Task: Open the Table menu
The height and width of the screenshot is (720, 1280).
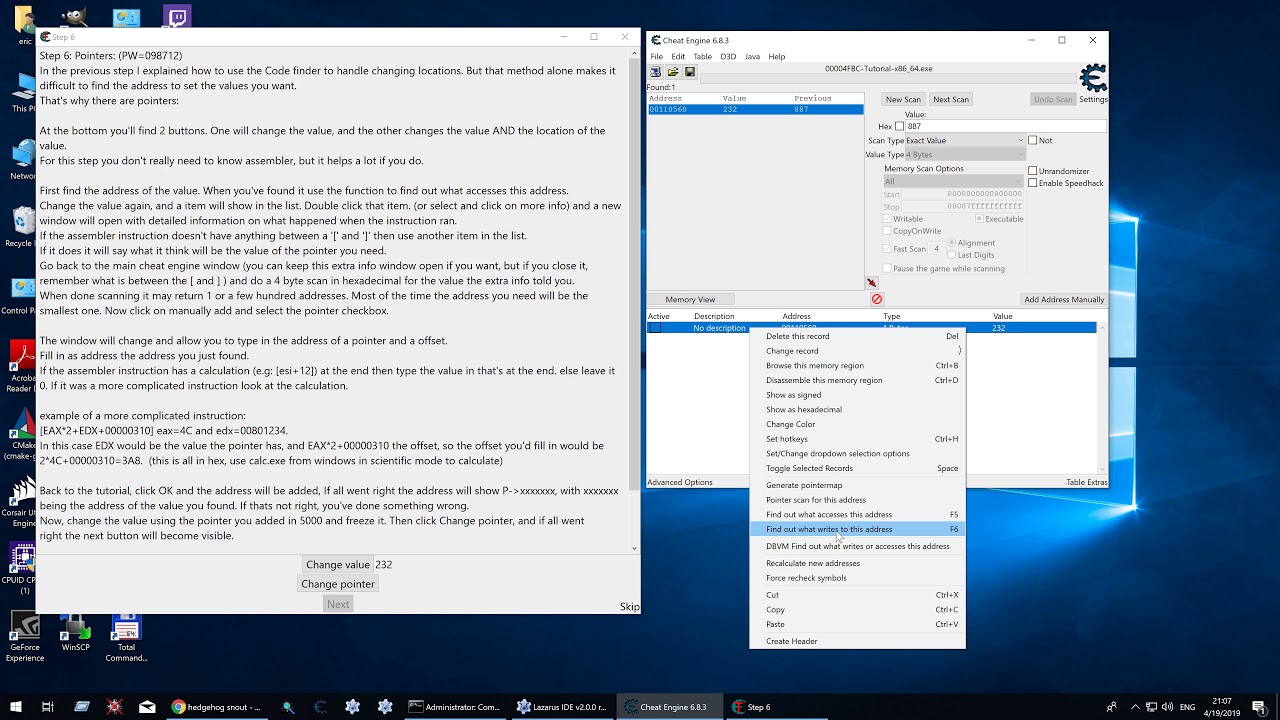Action: point(703,56)
